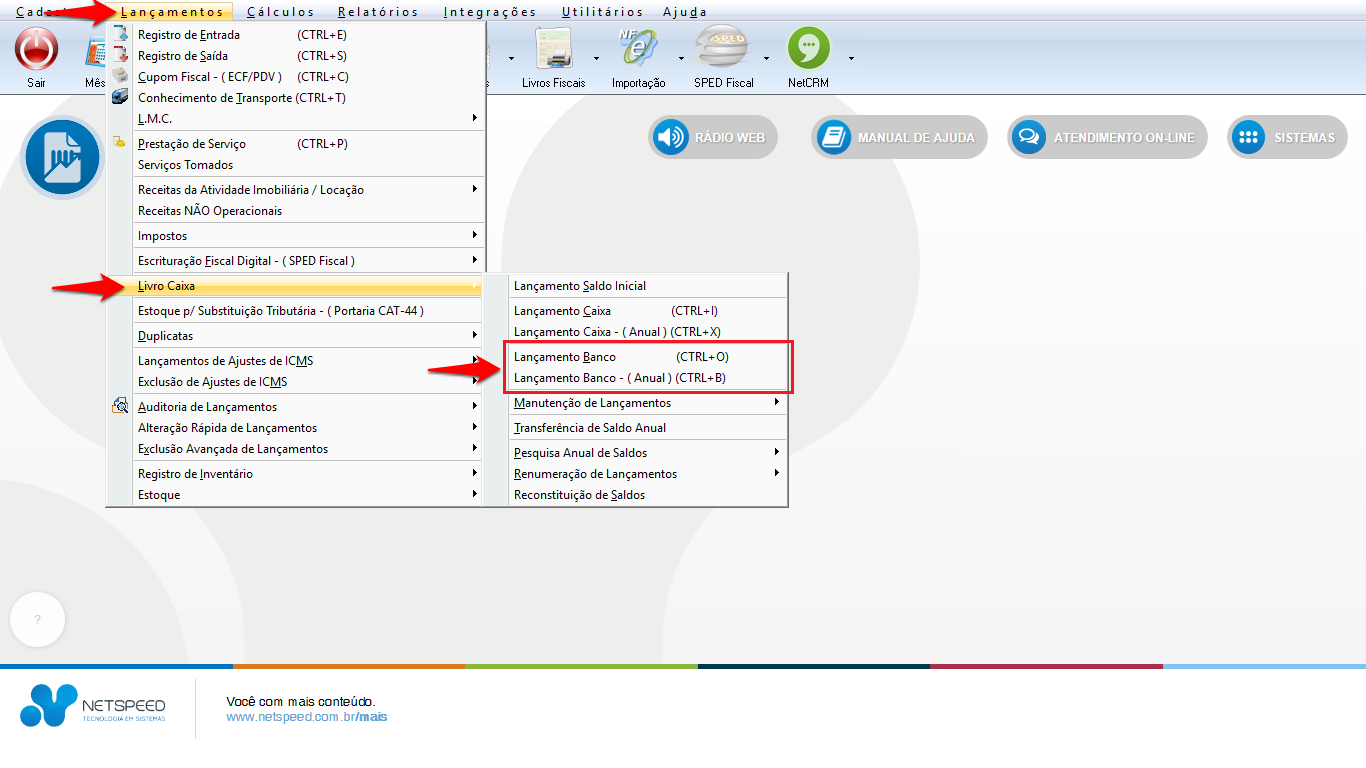Open Lançamentos de Ajustes de ICMS
This screenshot has height=768, width=1366.
[309, 361]
